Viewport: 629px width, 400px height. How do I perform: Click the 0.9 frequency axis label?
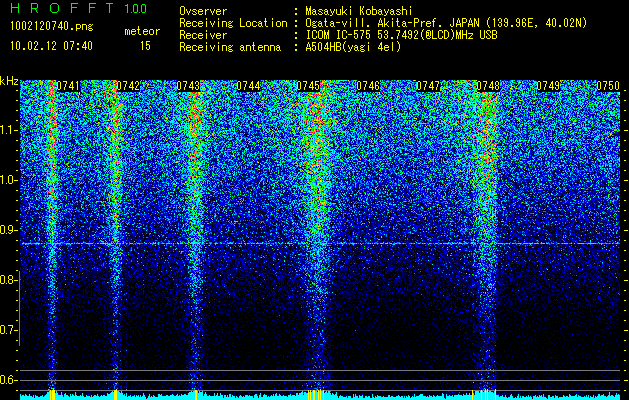pyautogui.click(x=8, y=230)
